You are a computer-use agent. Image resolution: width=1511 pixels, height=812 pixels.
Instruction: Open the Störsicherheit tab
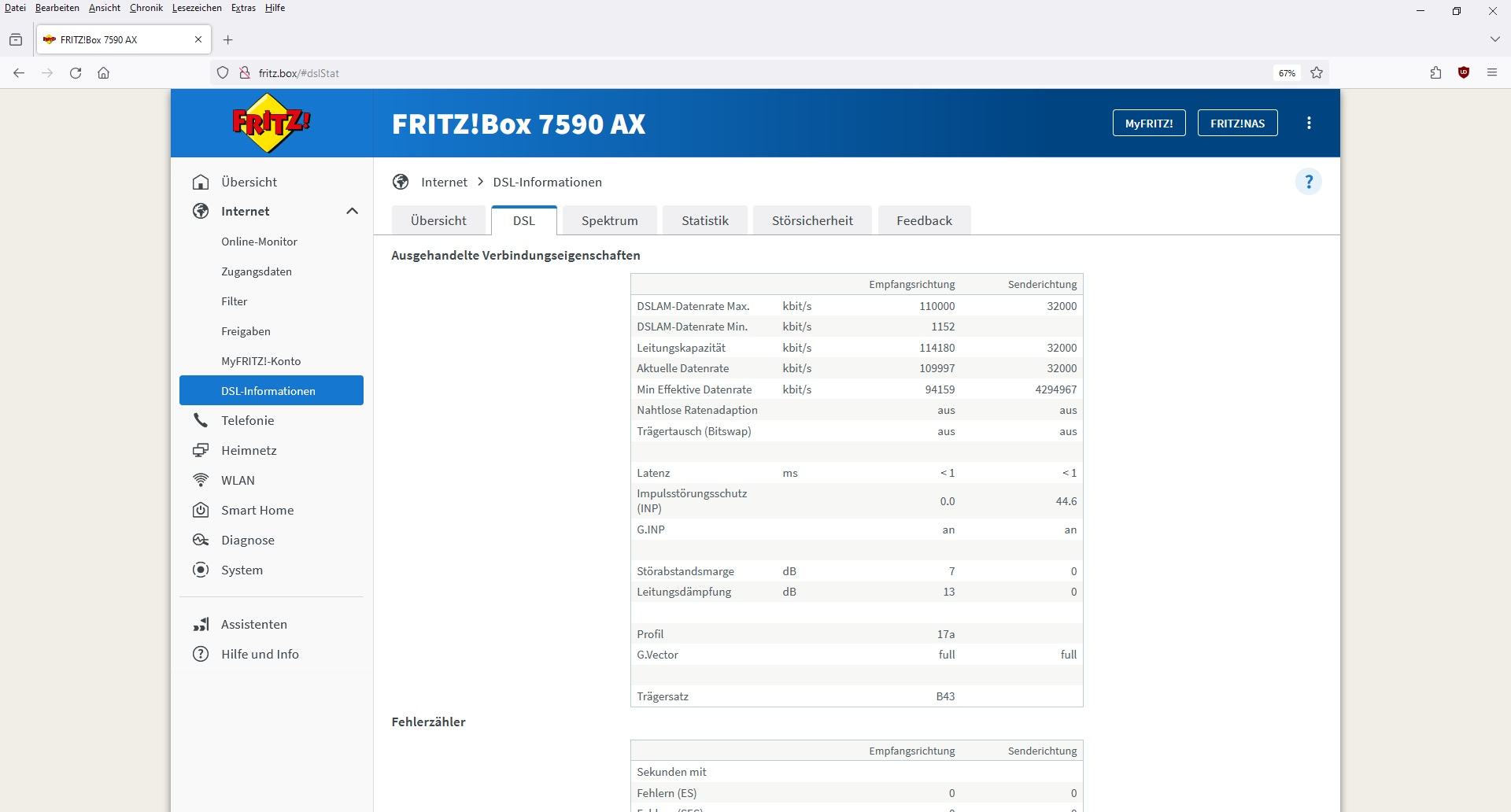tap(812, 220)
